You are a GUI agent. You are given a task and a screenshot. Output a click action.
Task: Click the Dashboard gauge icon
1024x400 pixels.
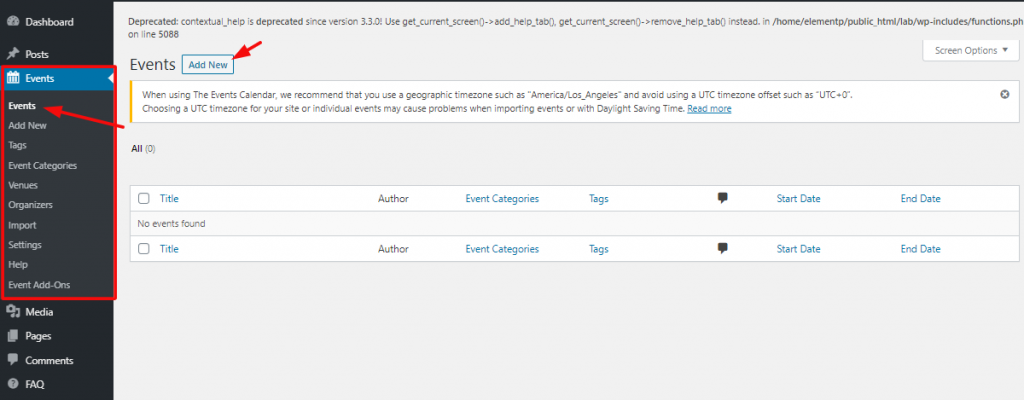pyautogui.click(x=12, y=22)
